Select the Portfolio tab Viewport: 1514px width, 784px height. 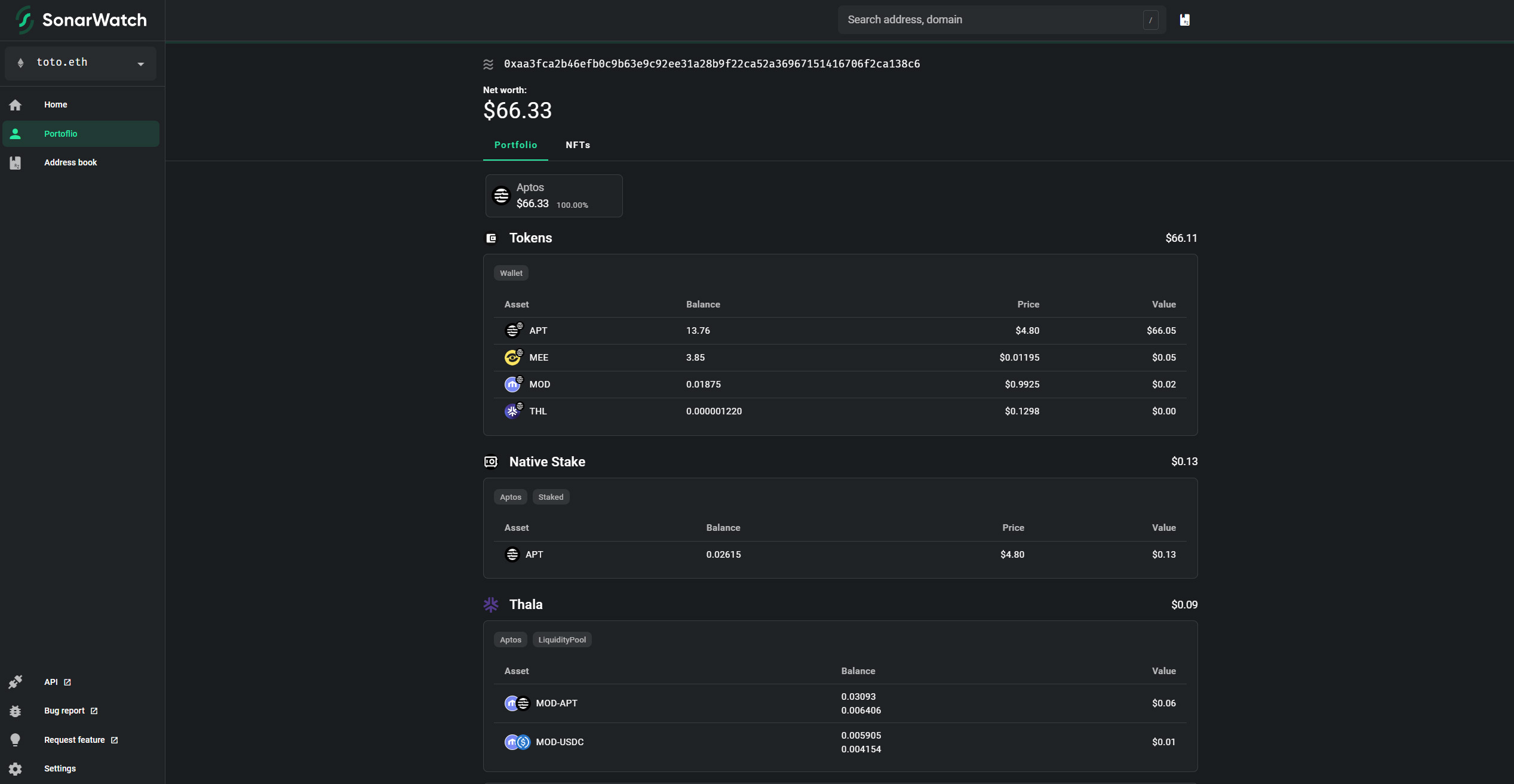click(x=515, y=145)
